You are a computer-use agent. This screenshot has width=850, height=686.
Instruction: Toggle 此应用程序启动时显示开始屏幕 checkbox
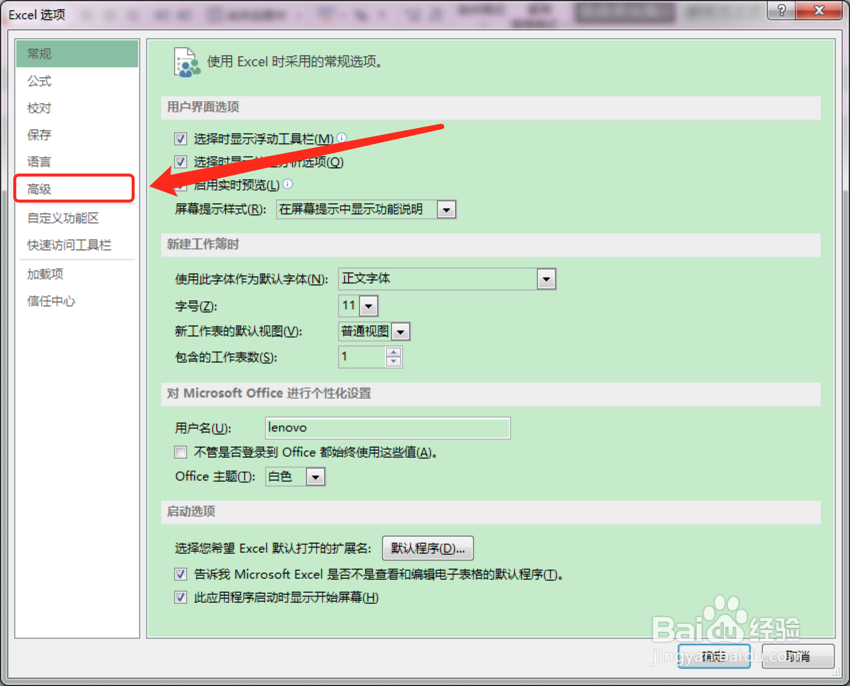point(181,598)
